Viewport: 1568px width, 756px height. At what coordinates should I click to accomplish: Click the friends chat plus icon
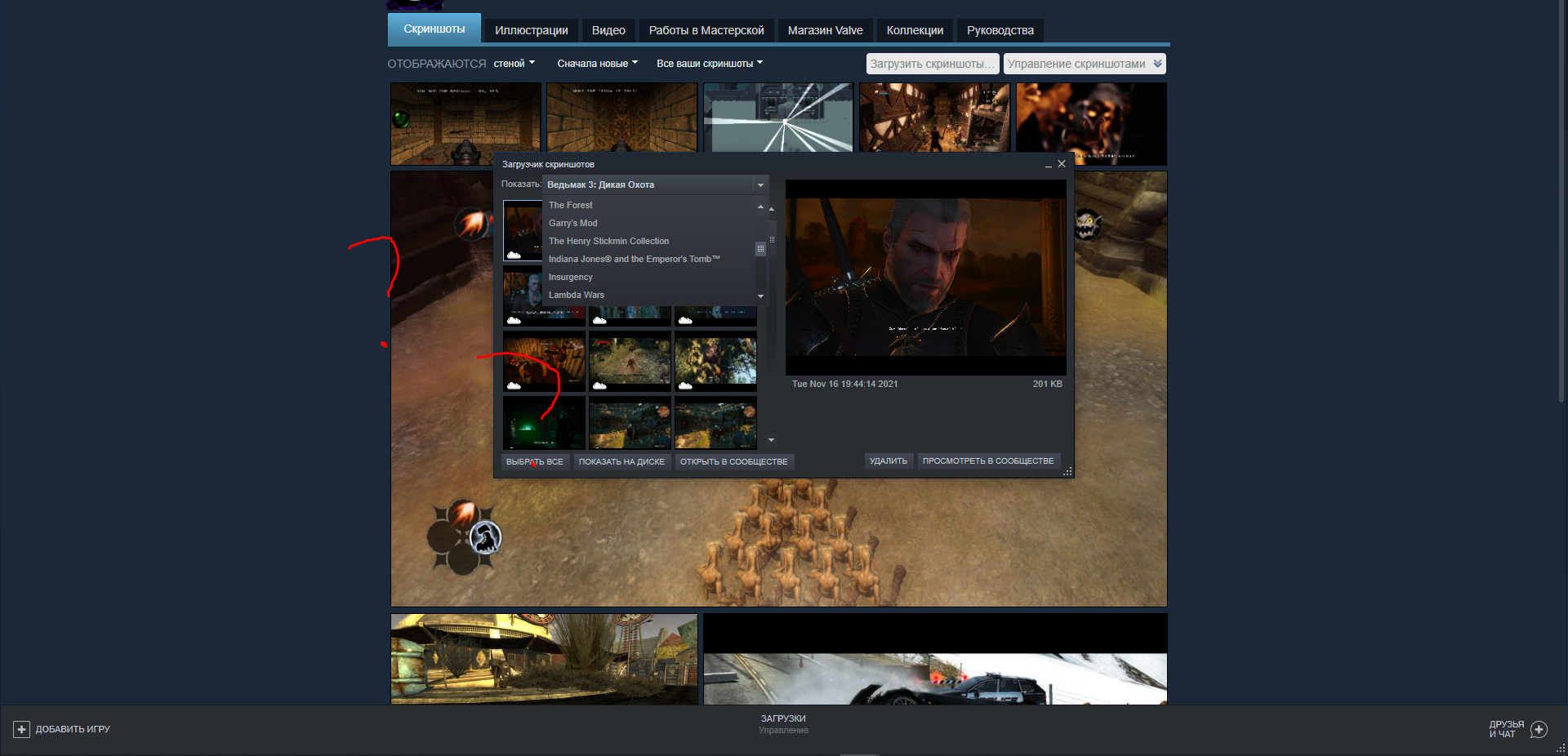[x=1539, y=729]
